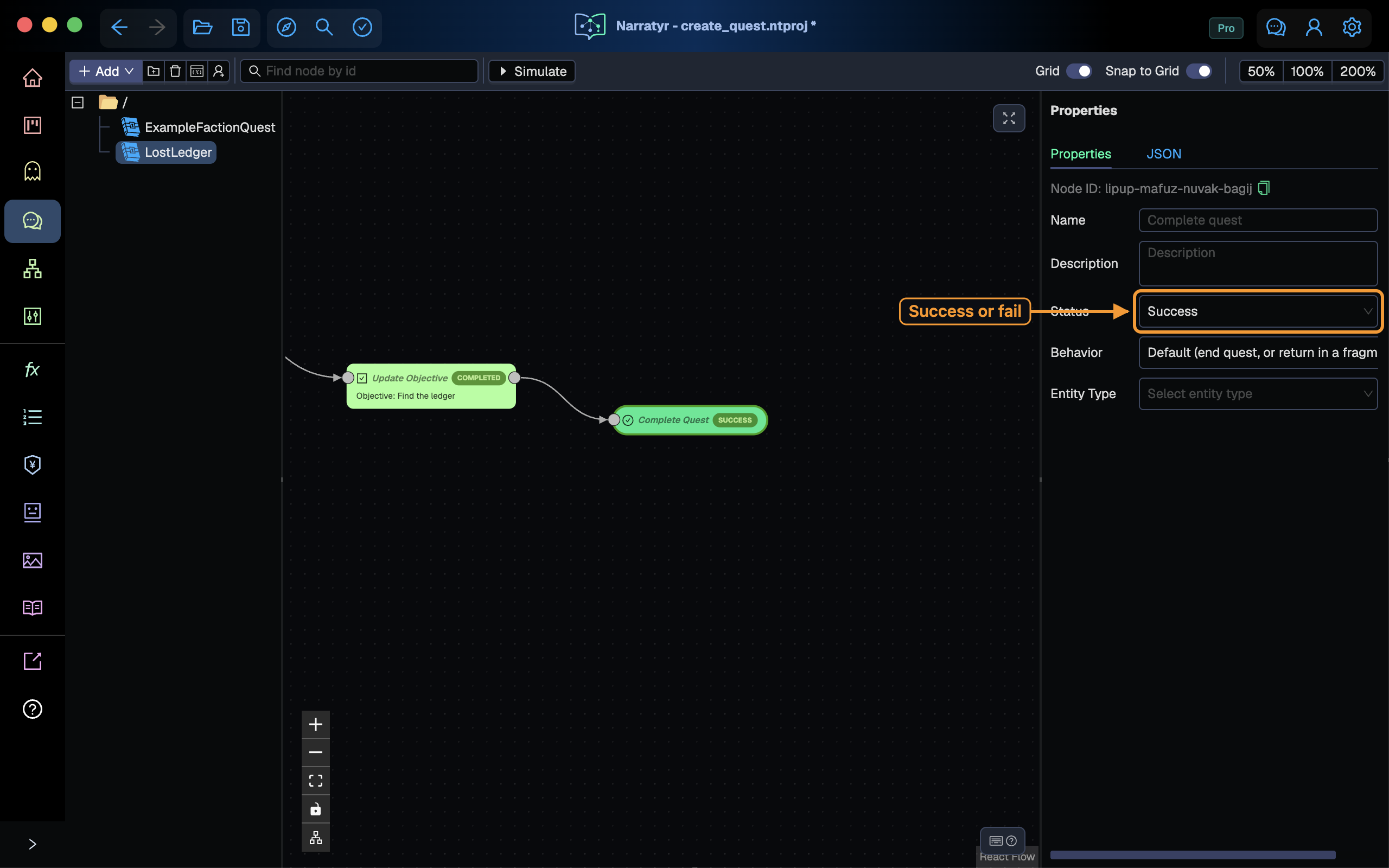Click the canvas fullscreen expand icon
Viewport: 1389px width, 868px height.
coord(1009,118)
